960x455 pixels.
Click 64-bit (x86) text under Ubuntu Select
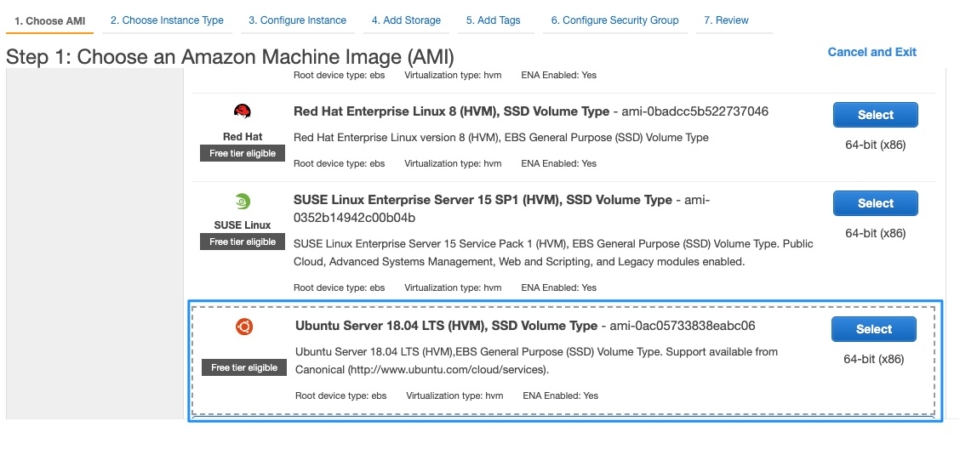pos(874,359)
